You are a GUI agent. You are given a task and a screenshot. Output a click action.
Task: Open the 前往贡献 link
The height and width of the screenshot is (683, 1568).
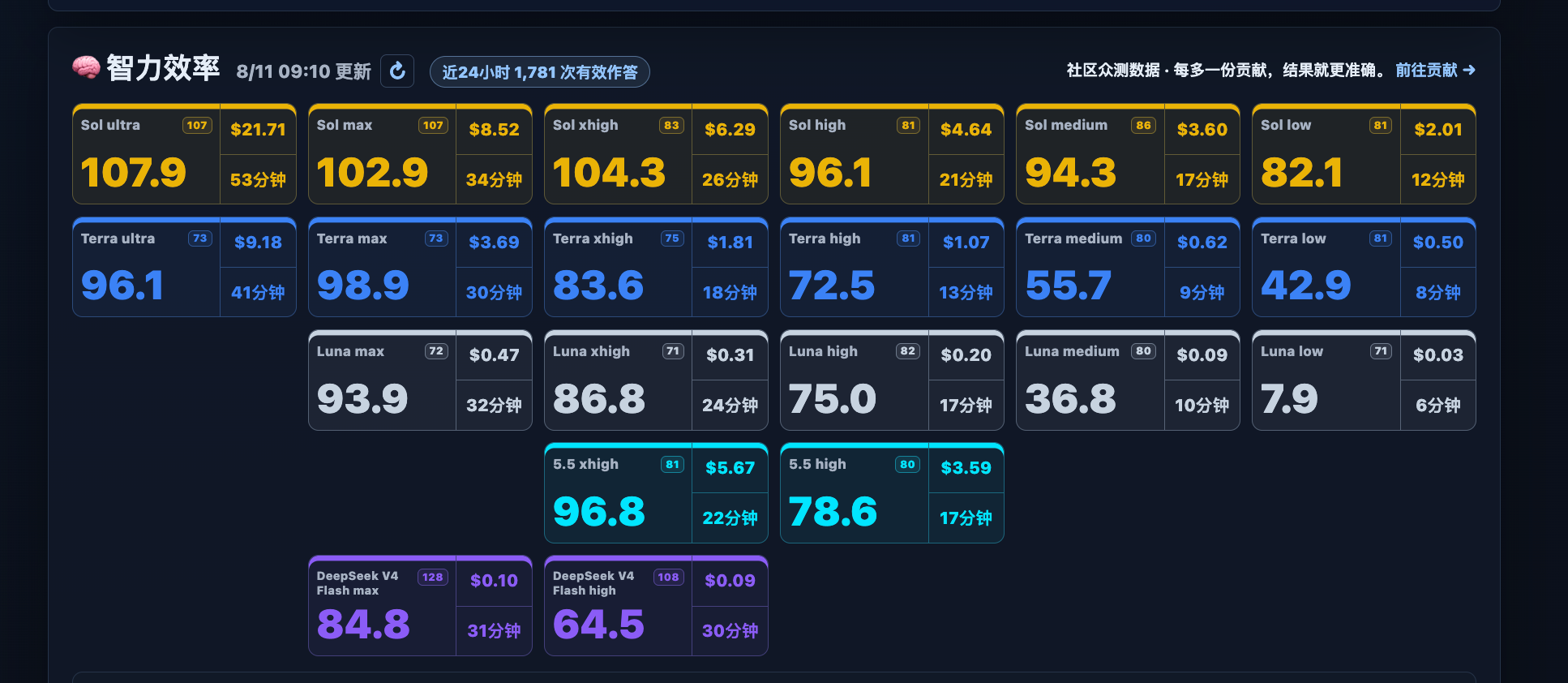pos(1435,71)
